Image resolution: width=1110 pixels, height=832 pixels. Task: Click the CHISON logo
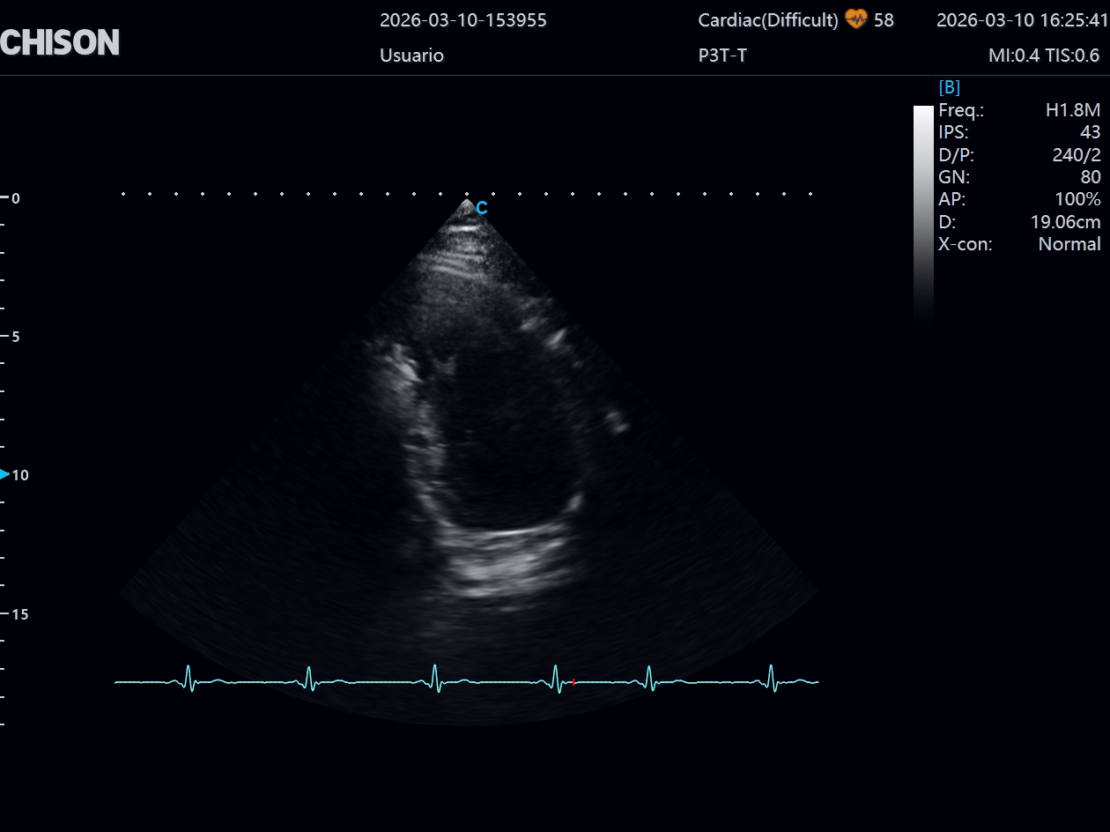point(60,42)
